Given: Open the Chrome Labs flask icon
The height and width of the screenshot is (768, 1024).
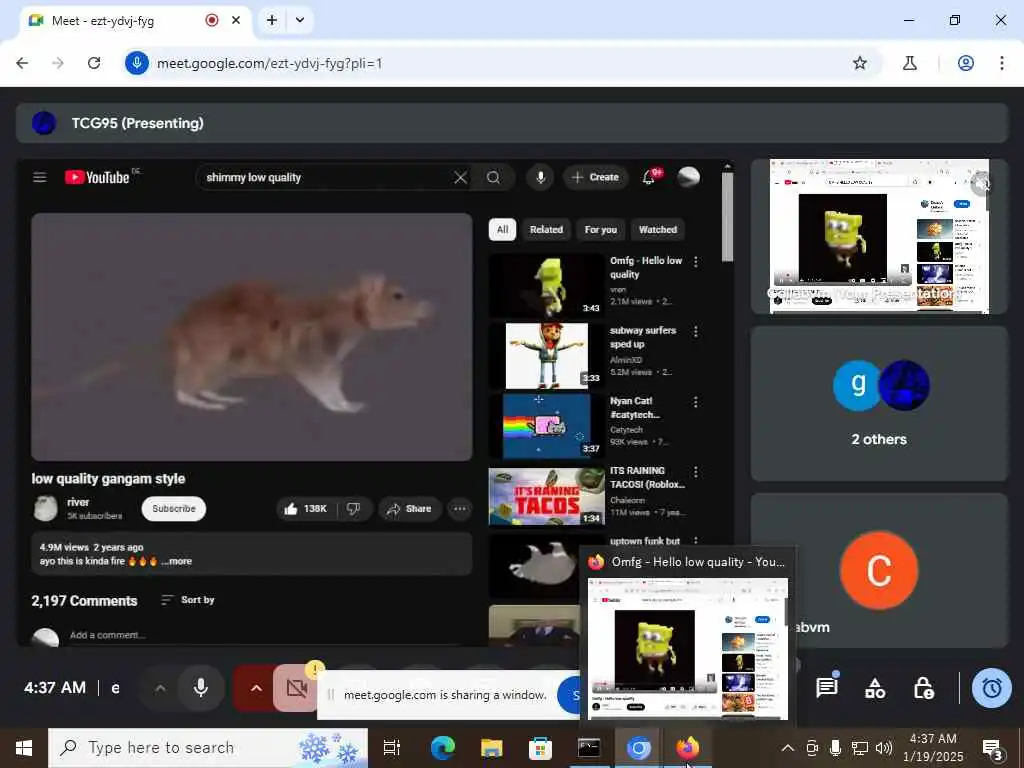Looking at the screenshot, I should [910, 63].
